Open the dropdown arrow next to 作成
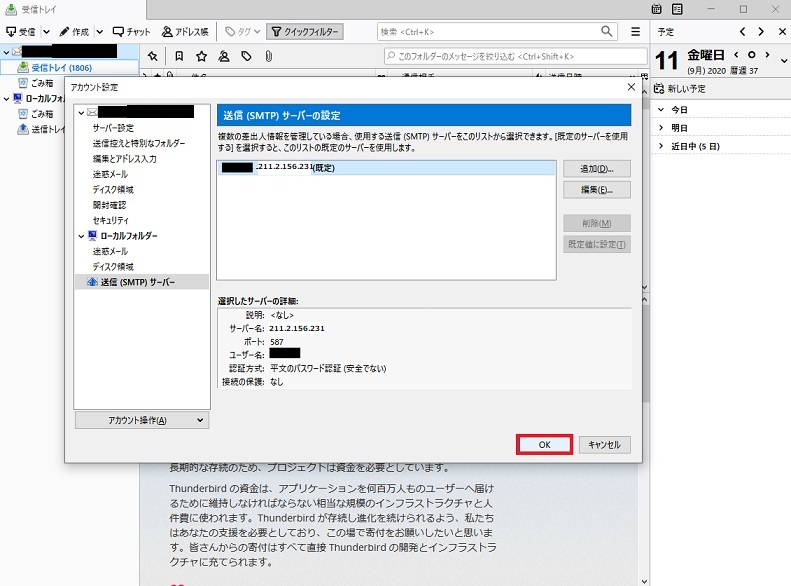This screenshot has height=586, width=791. click(x=100, y=32)
